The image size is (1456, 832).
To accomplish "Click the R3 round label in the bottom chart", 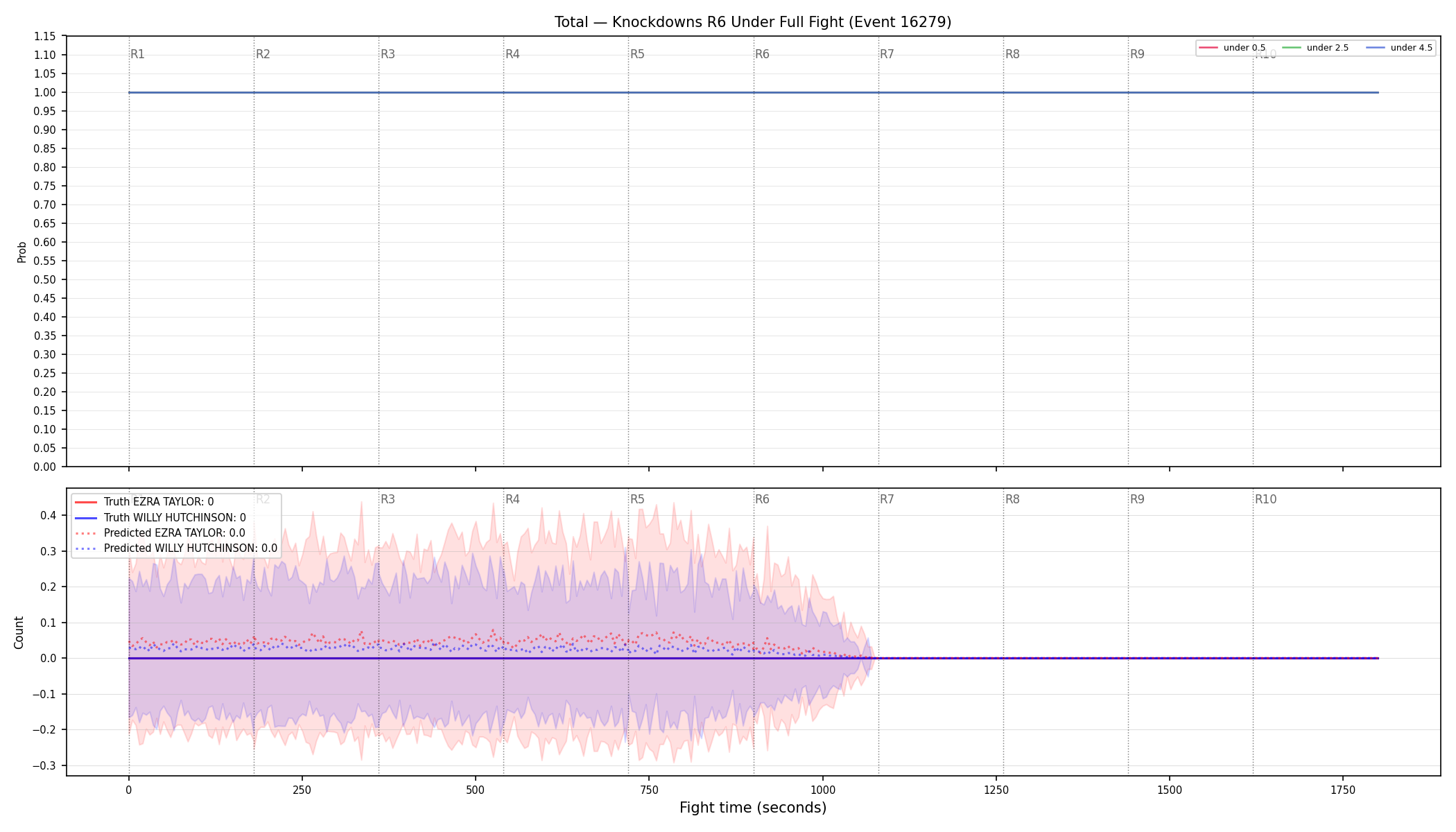I will tap(388, 499).
